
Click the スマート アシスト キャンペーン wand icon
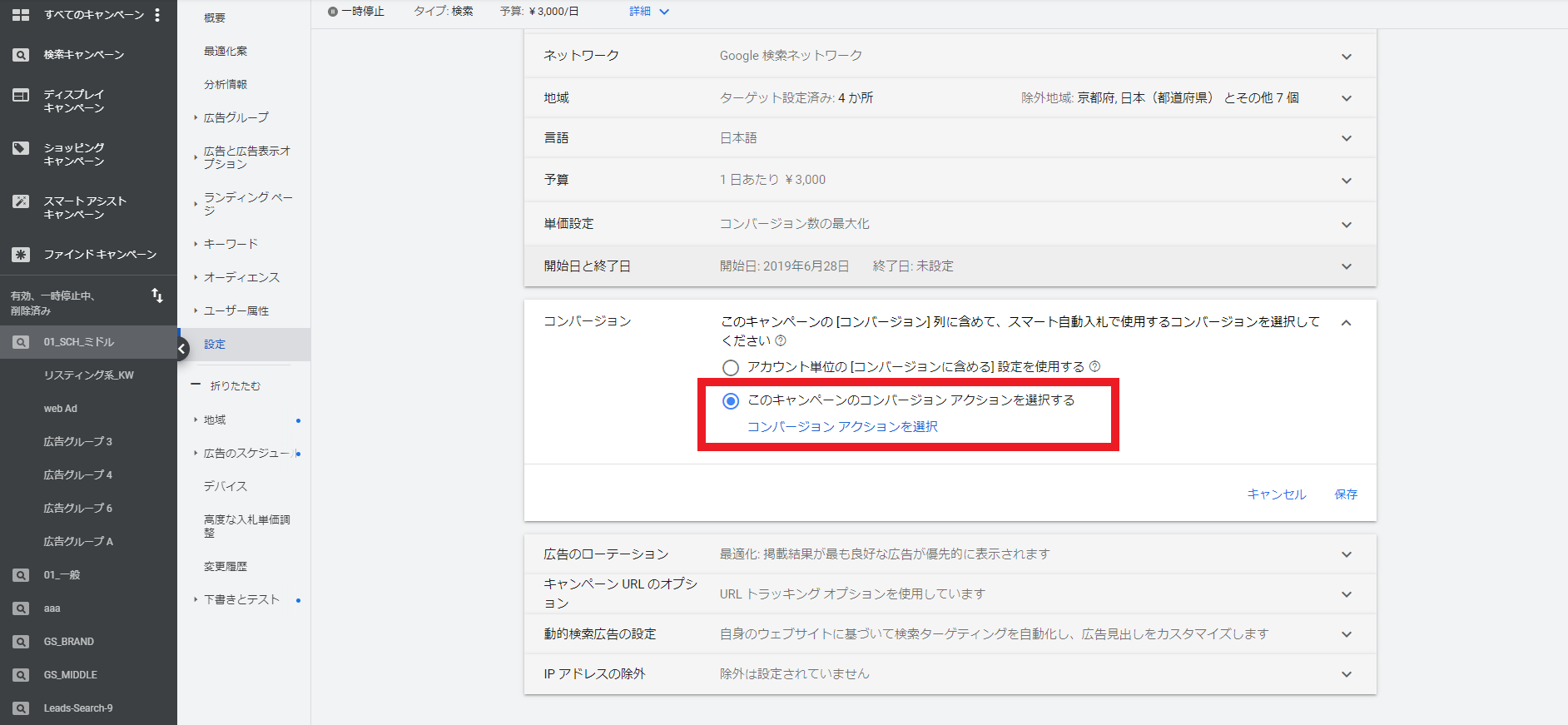(x=21, y=201)
